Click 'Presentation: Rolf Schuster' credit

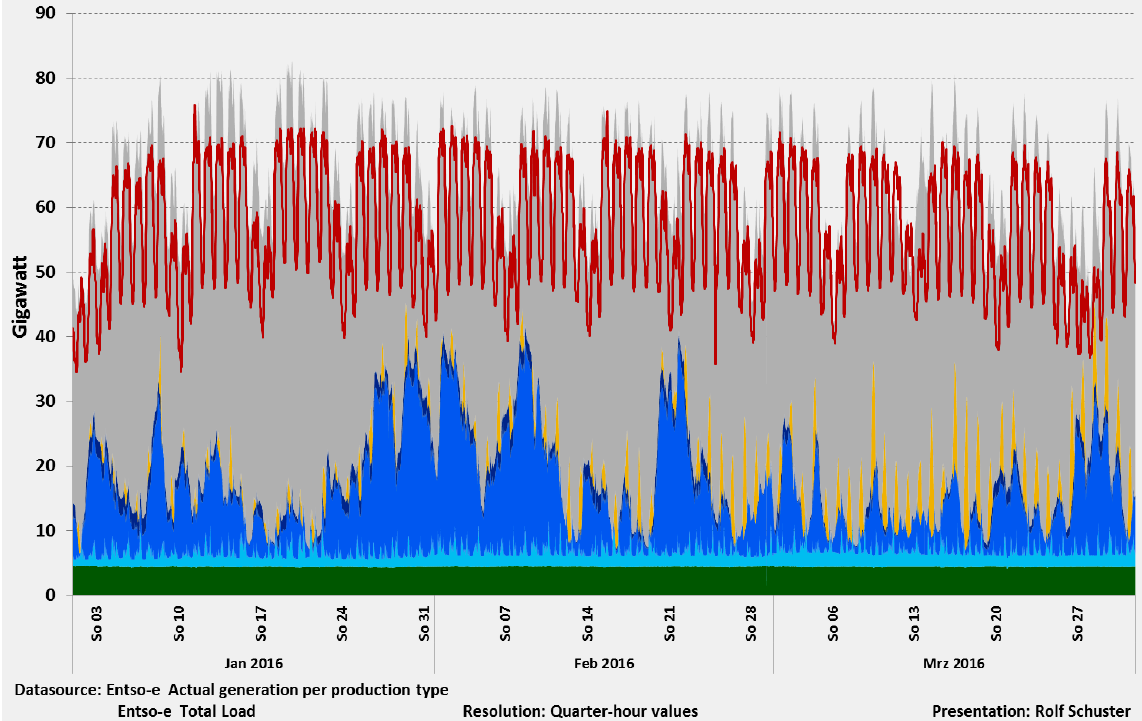pyautogui.click(x=1031, y=712)
